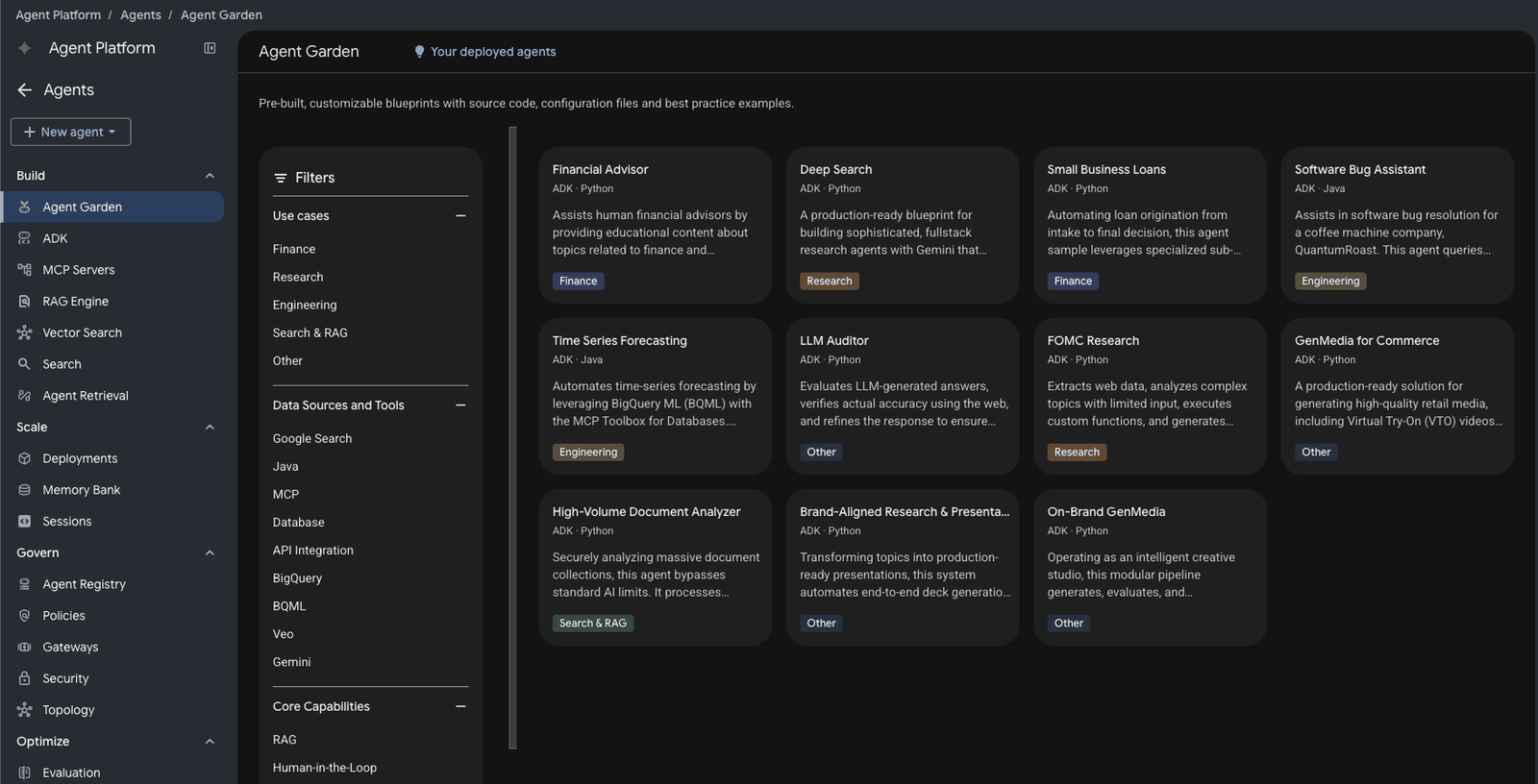Click the Topology sidebar icon
The height and width of the screenshot is (784, 1538).
pyautogui.click(x=25, y=710)
